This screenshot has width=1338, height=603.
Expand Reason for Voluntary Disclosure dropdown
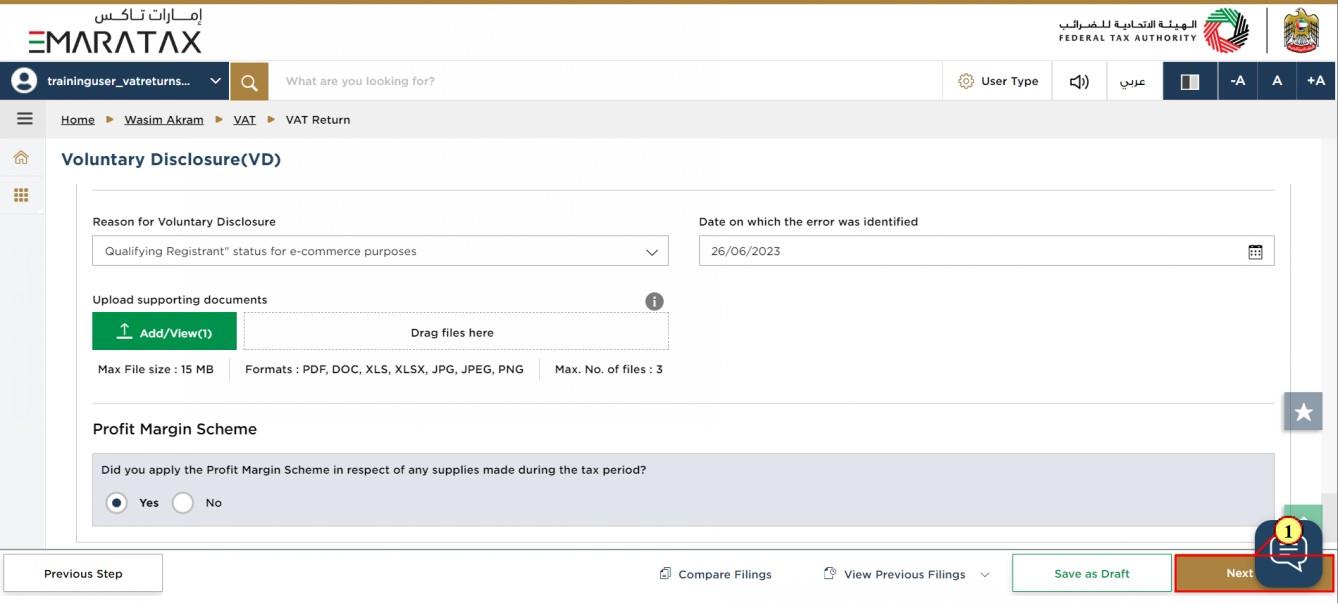(x=380, y=251)
